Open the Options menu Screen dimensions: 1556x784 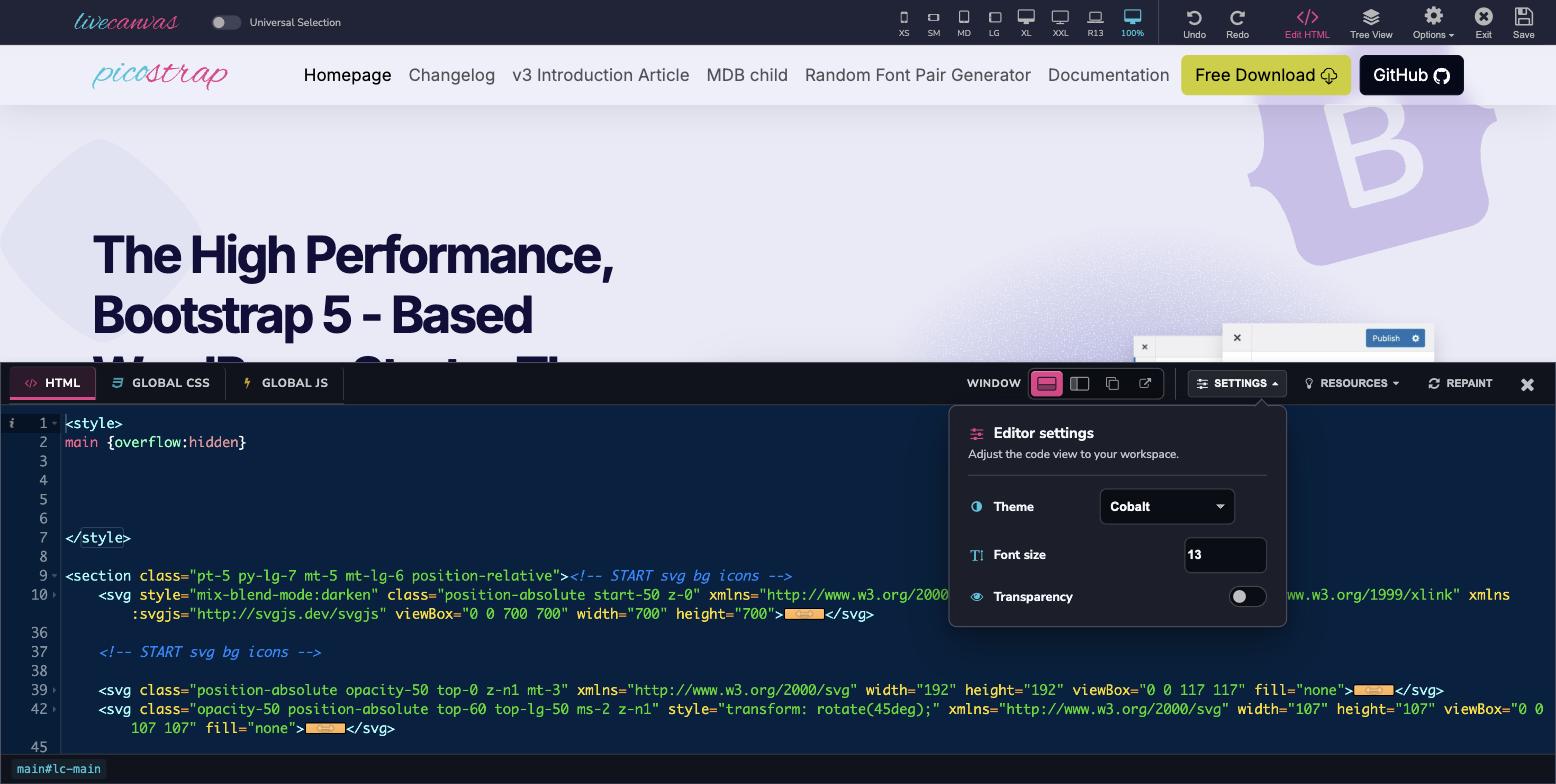pyautogui.click(x=1433, y=23)
